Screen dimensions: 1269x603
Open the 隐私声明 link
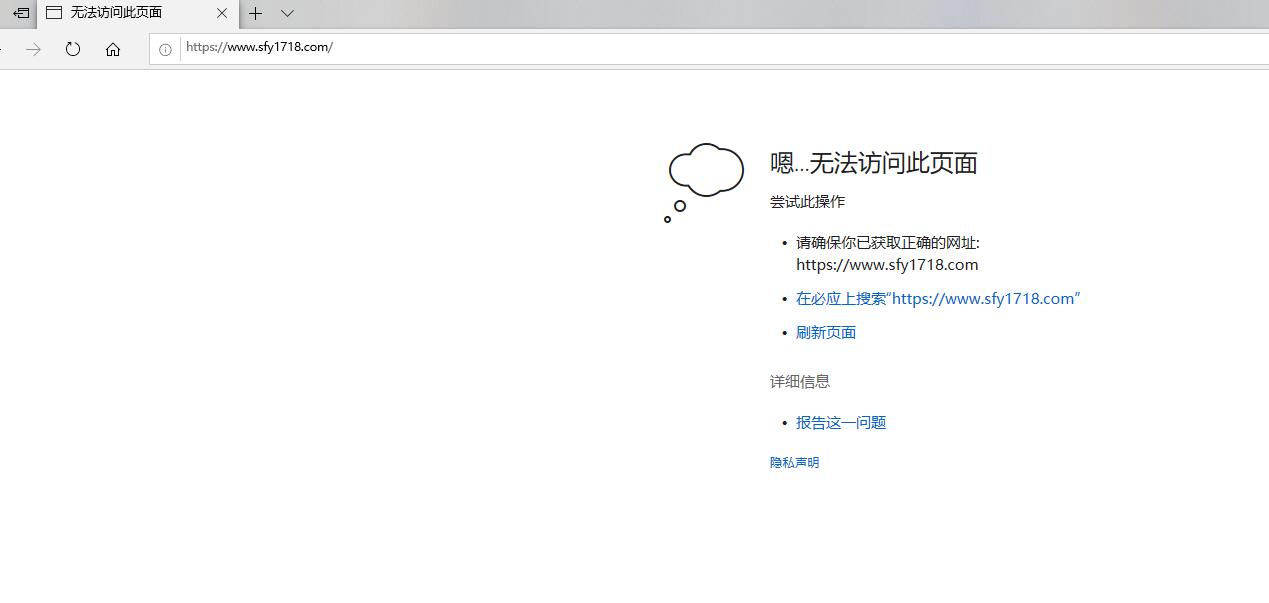(x=794, y=462)
